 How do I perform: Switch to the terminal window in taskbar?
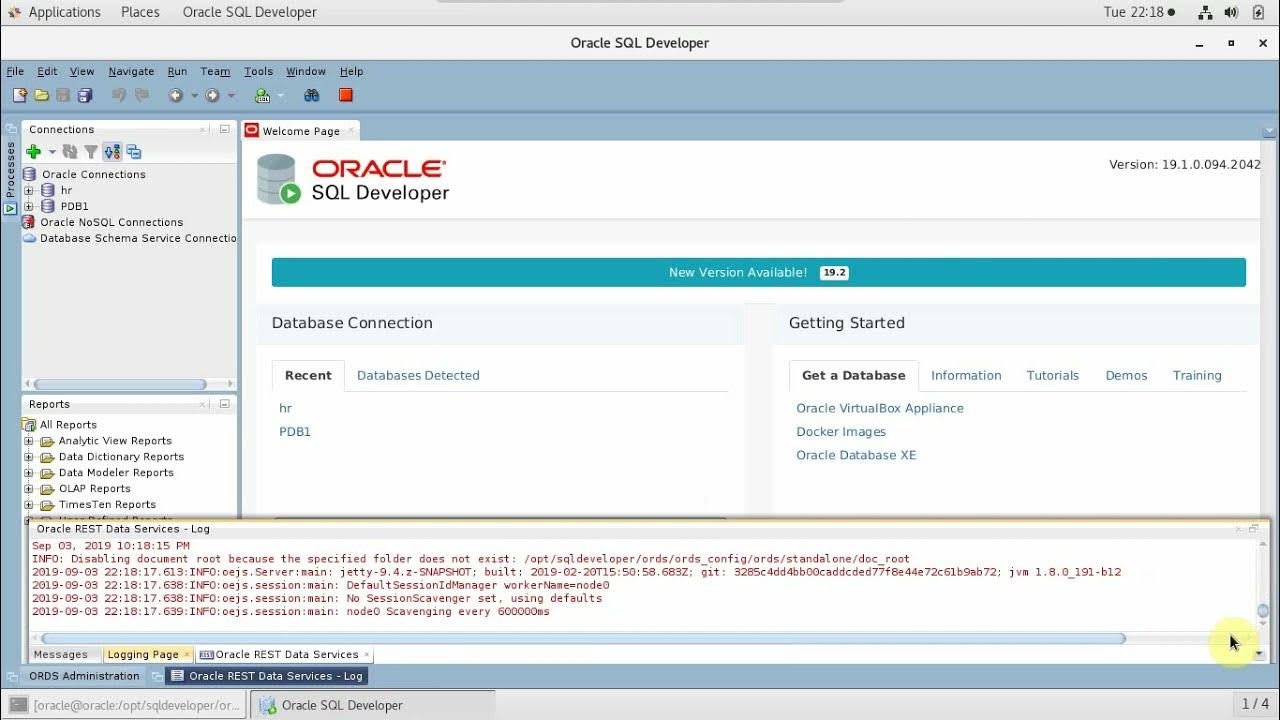[x=126, y=705]
